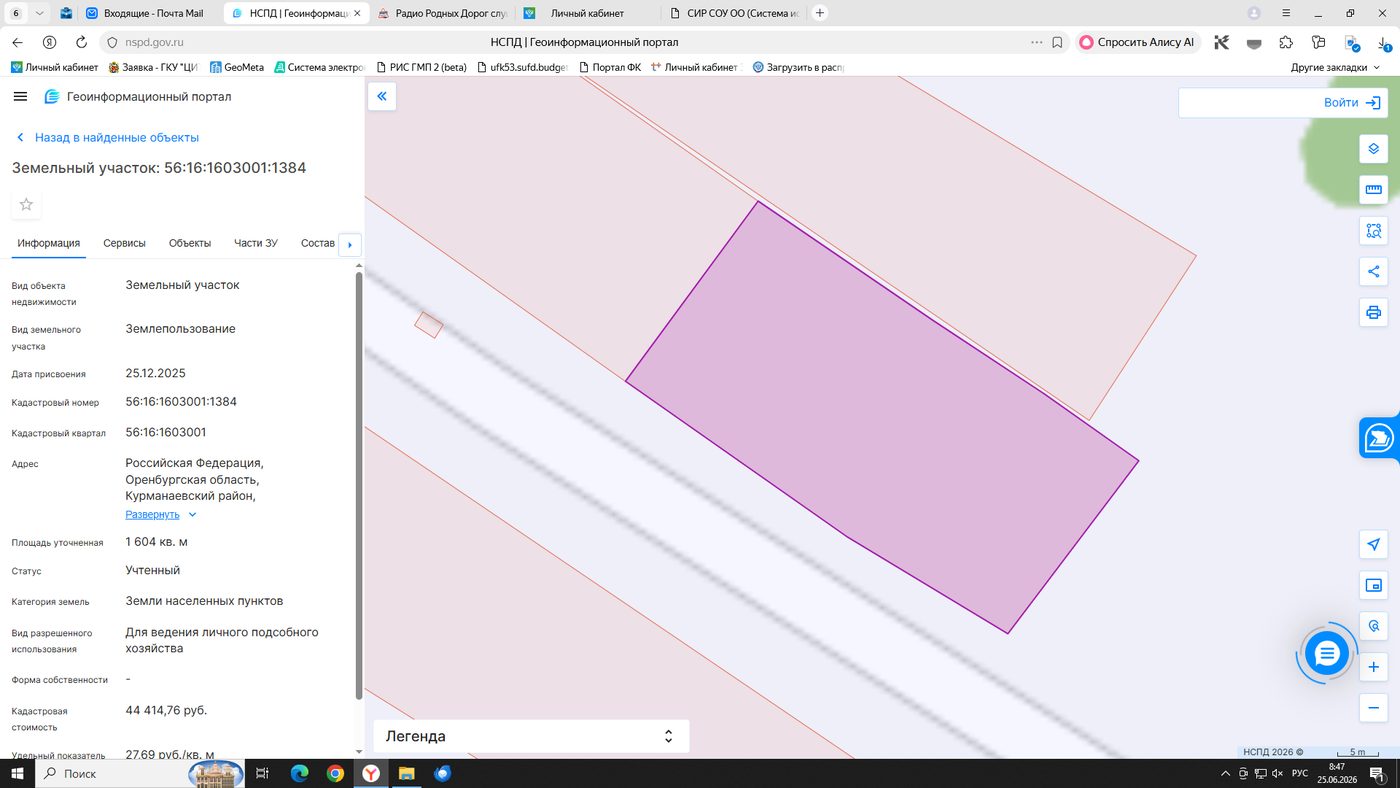Switch to the СИР СОУ ОО browser tab
Screen dimensions: 1400x788
tap(735, 13)
